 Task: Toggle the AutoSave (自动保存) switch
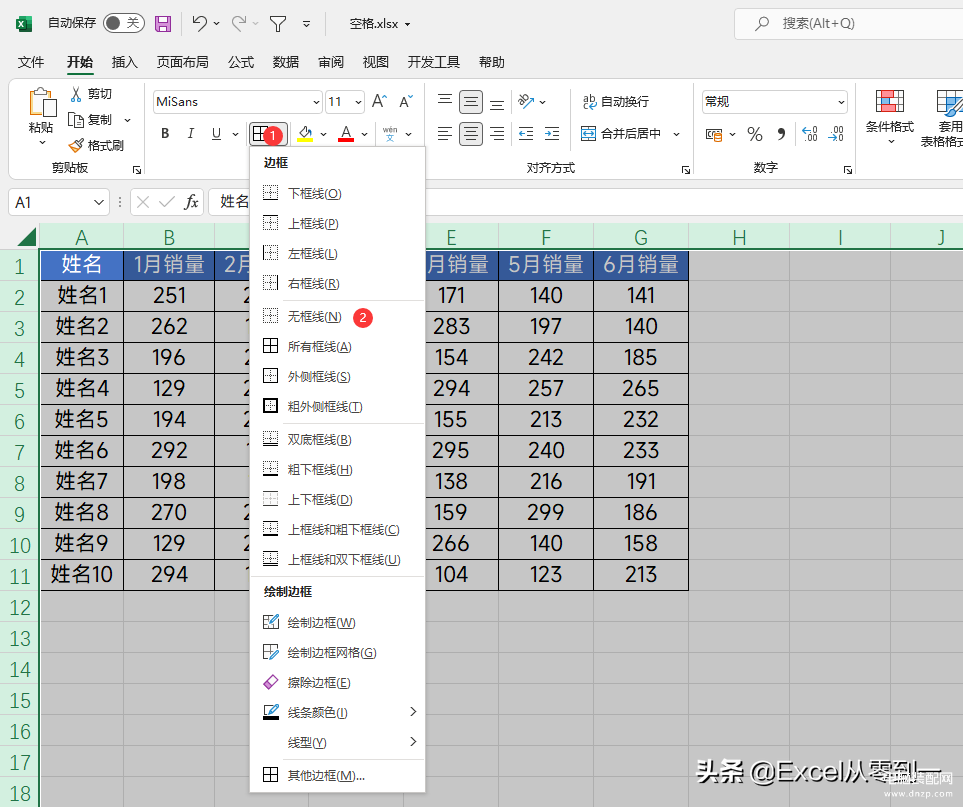(123, 23)
